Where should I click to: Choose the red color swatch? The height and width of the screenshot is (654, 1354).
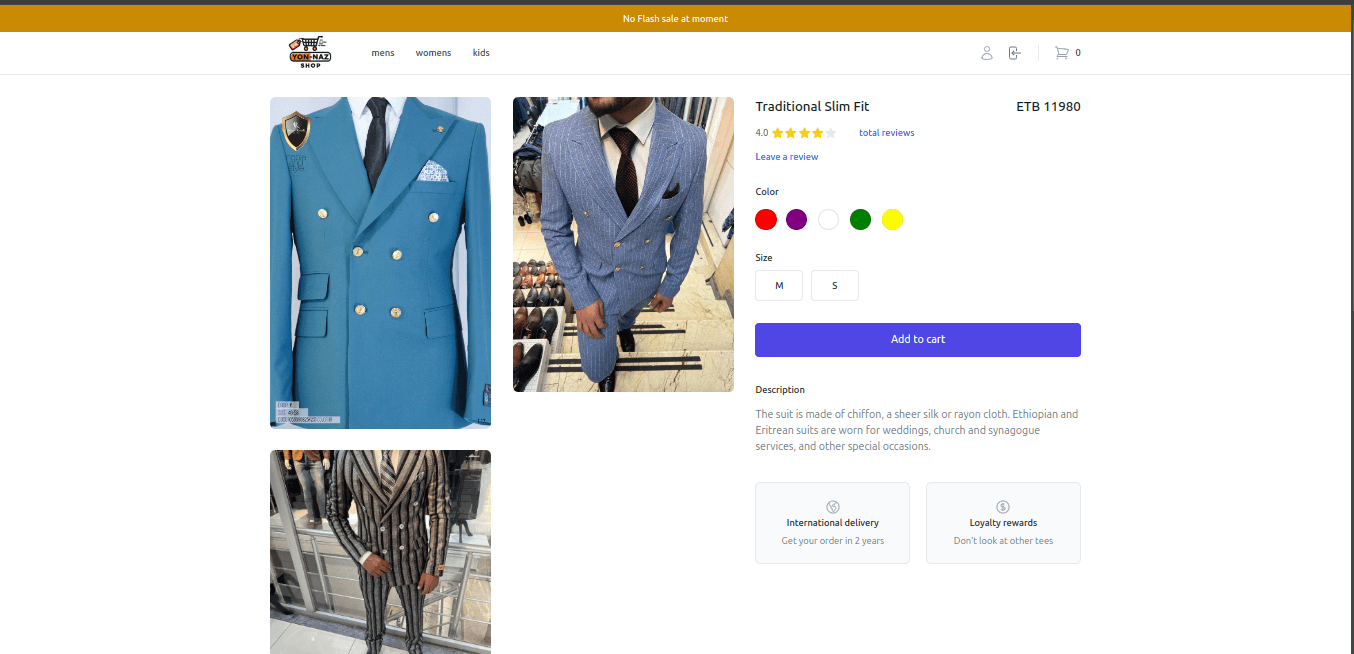pyautogui.click(x=766, y=220)
